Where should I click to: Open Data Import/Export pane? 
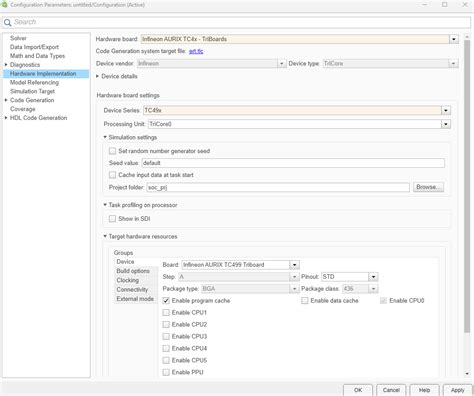[34, 47]
